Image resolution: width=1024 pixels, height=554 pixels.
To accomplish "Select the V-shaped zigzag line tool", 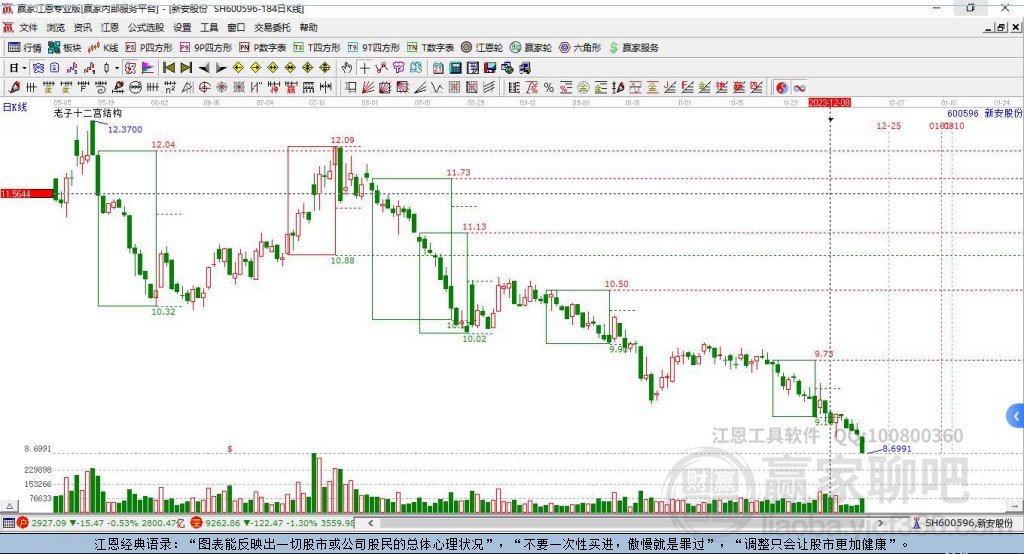I will [x=436, y=87].
